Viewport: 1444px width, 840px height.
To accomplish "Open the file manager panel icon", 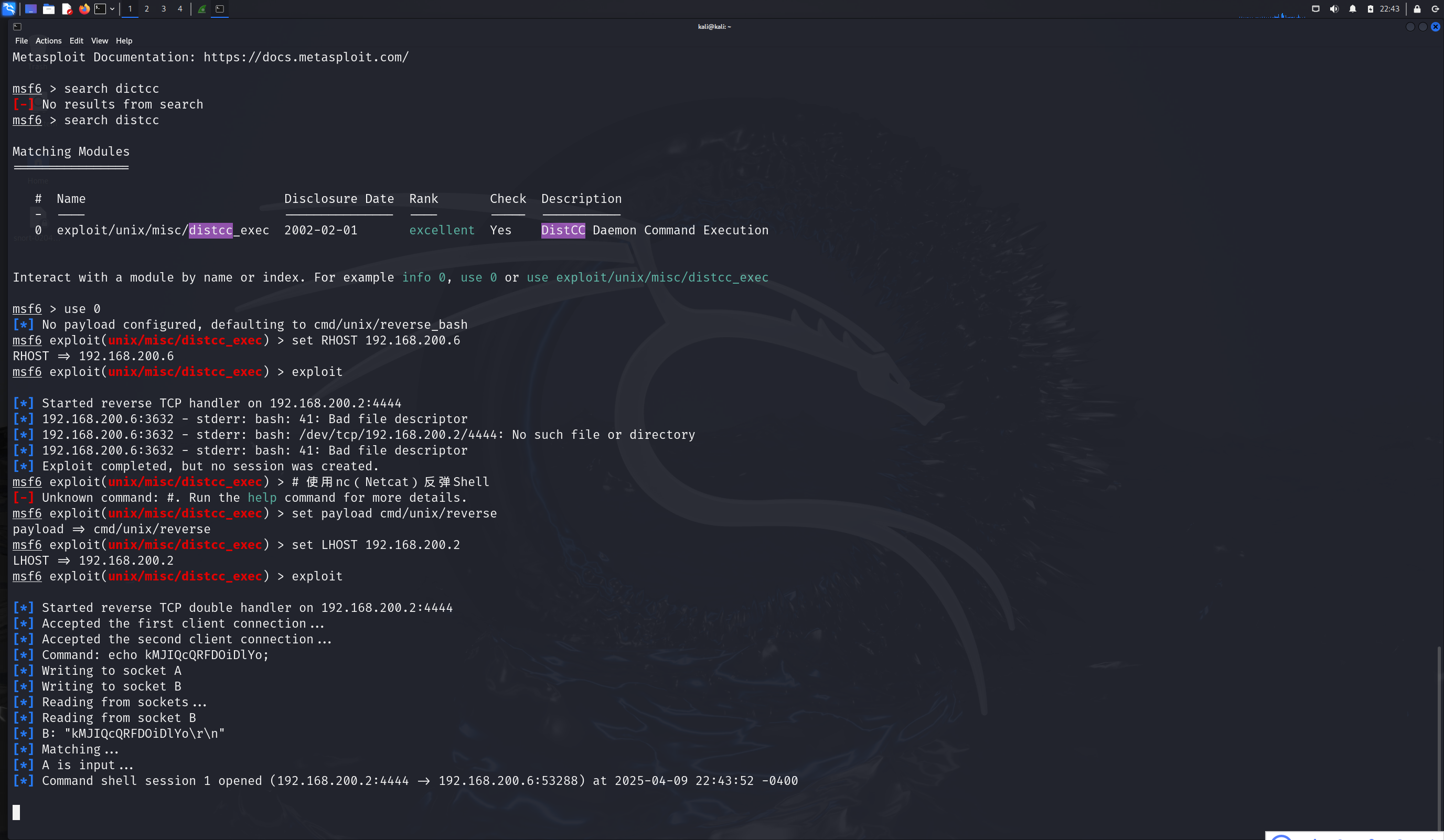I will pos(49,8).
